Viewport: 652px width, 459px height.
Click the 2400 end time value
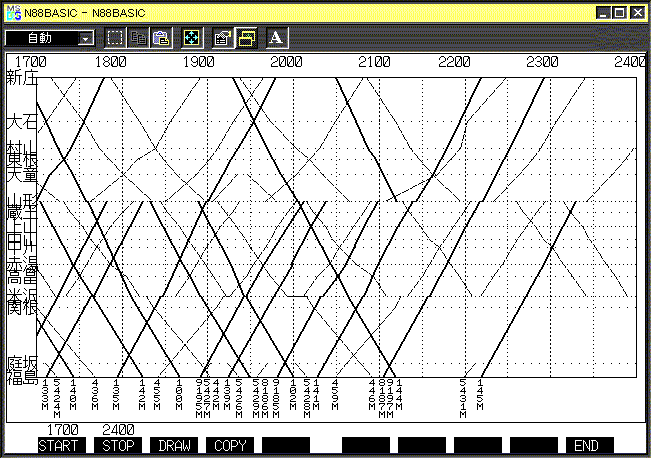(x=118, y=430)
